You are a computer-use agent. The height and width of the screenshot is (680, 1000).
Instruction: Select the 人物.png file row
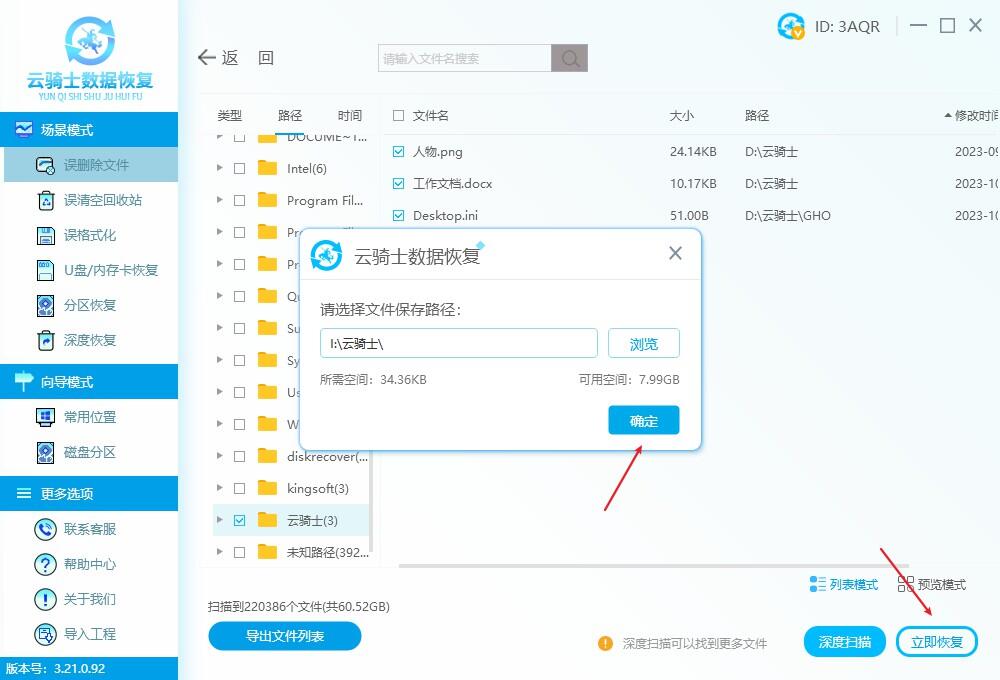[692, 152]
